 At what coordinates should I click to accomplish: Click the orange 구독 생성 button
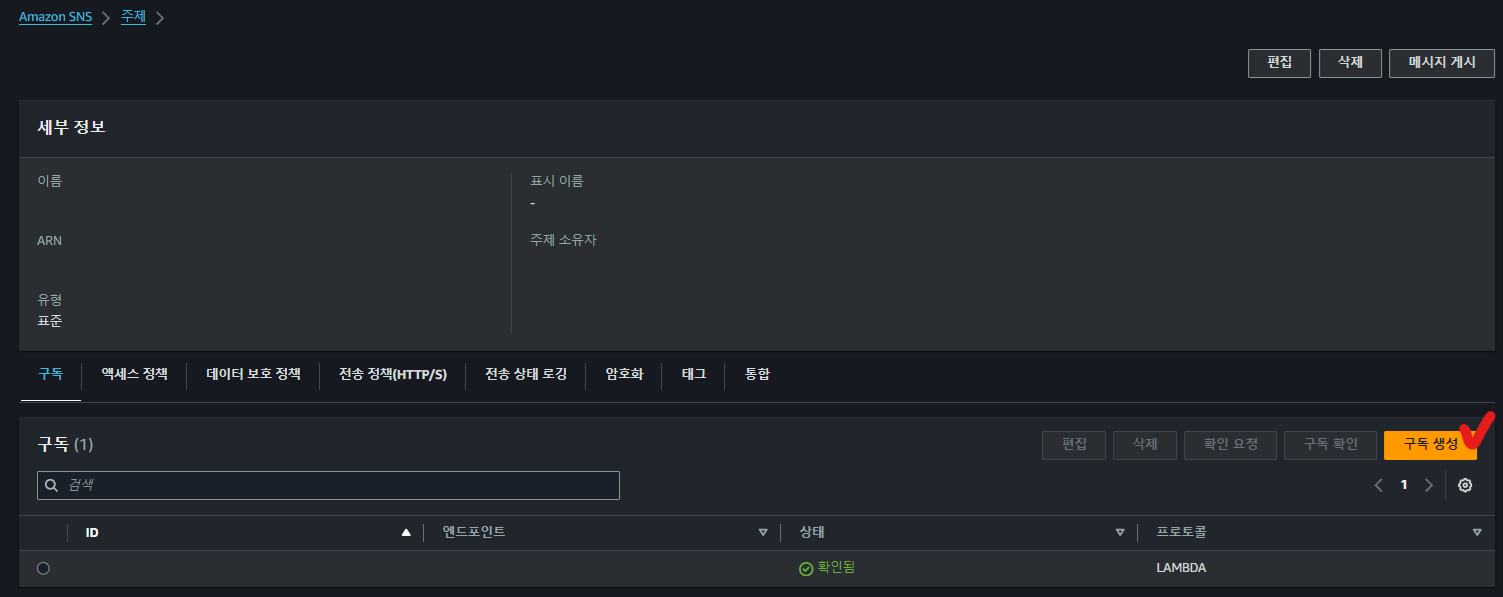(1430, 445)
